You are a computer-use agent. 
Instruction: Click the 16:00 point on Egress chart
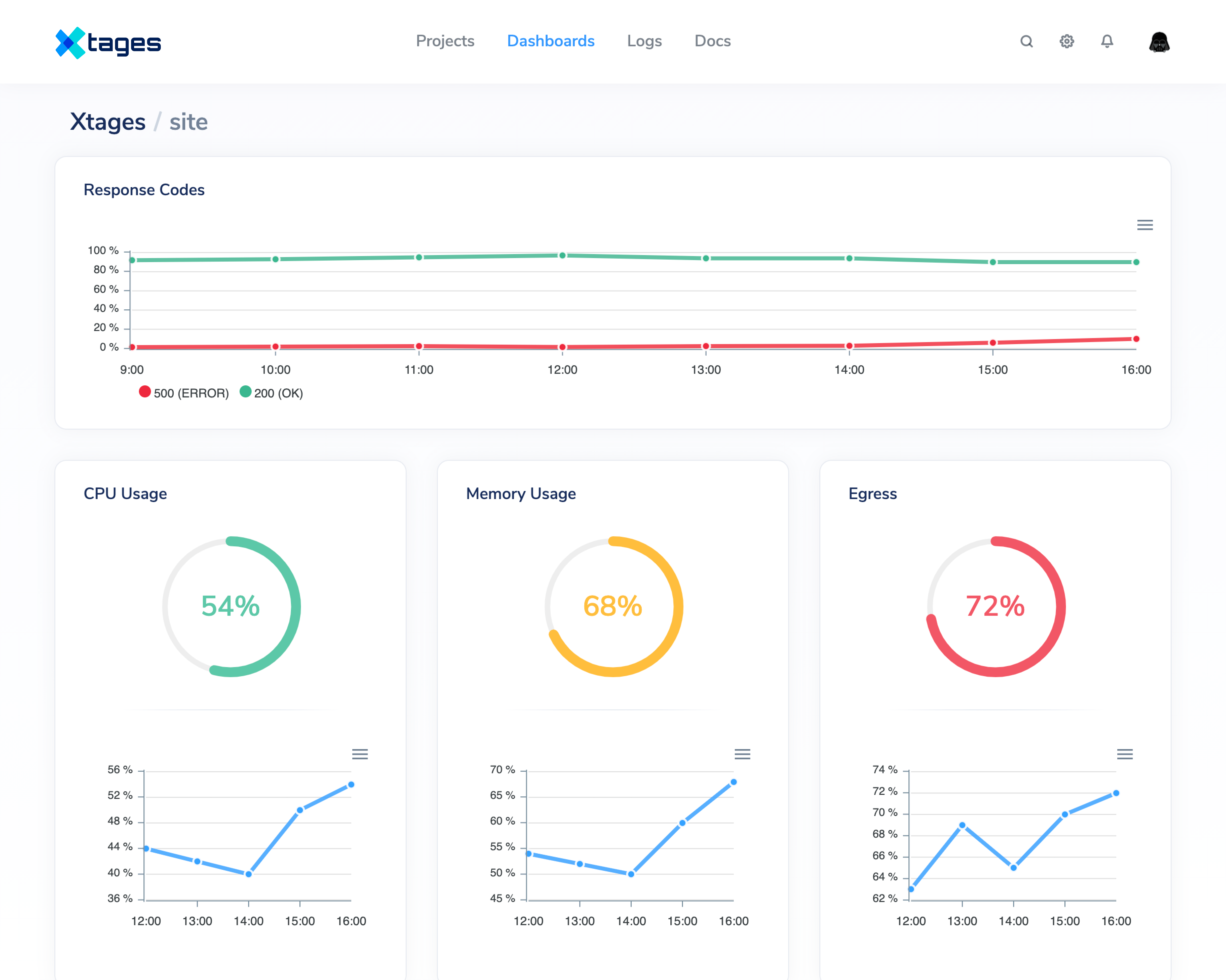(1116, 793)
